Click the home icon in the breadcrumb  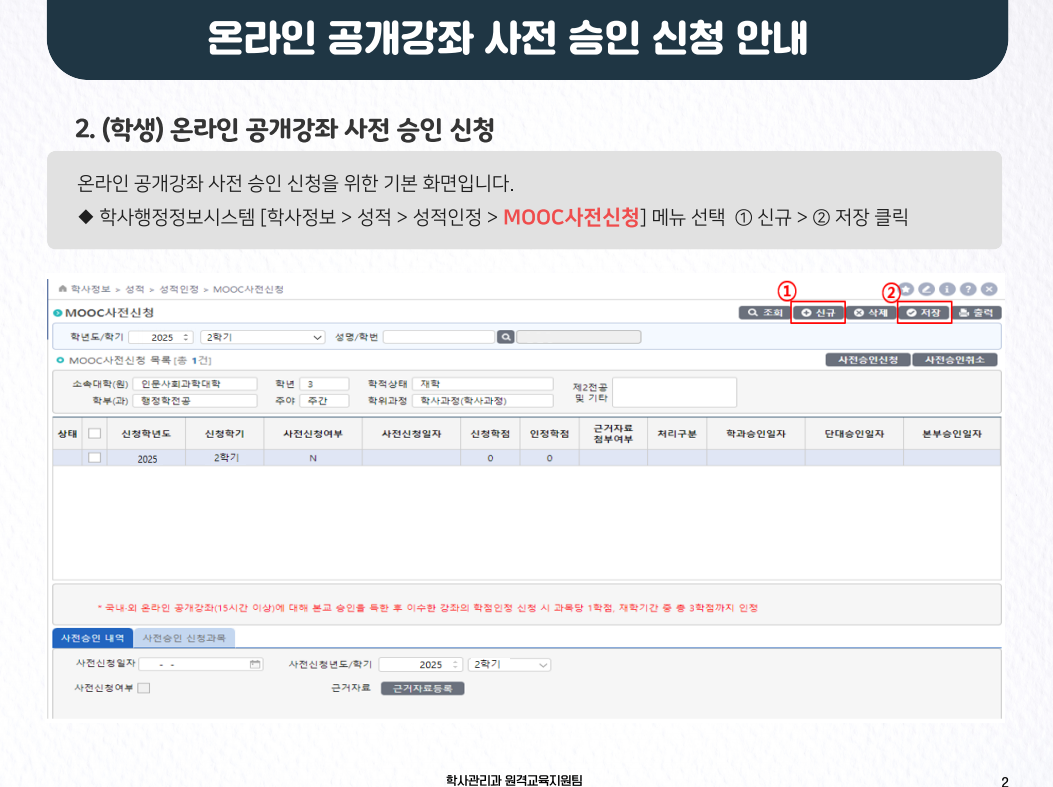[x=63, y=289]
